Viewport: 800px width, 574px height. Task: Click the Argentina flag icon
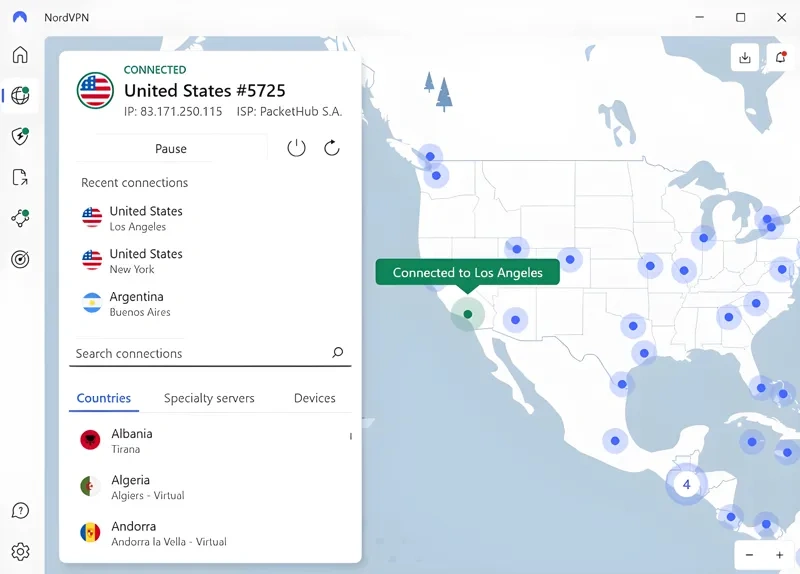click(x=92, y=303)
